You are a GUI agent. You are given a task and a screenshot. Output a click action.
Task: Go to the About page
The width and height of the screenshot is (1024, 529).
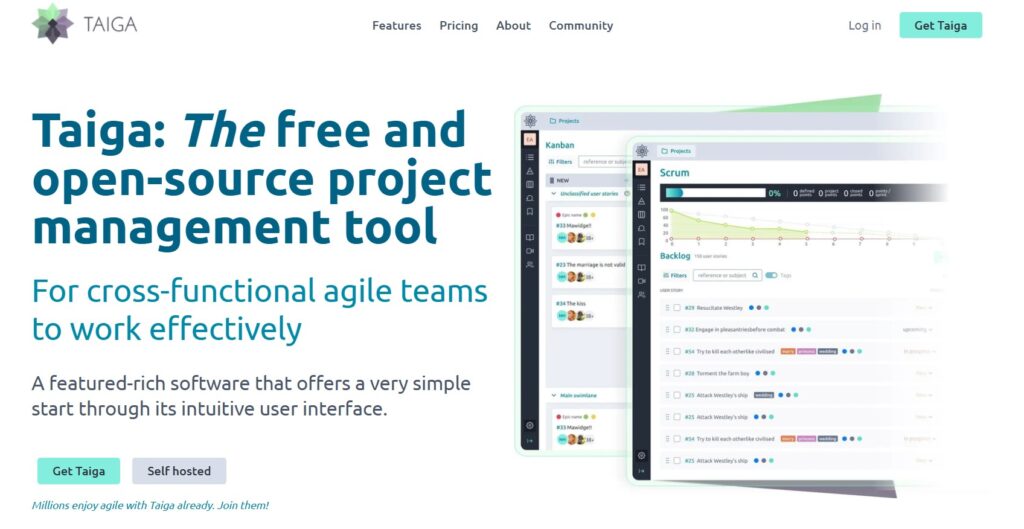click(513, 25)
